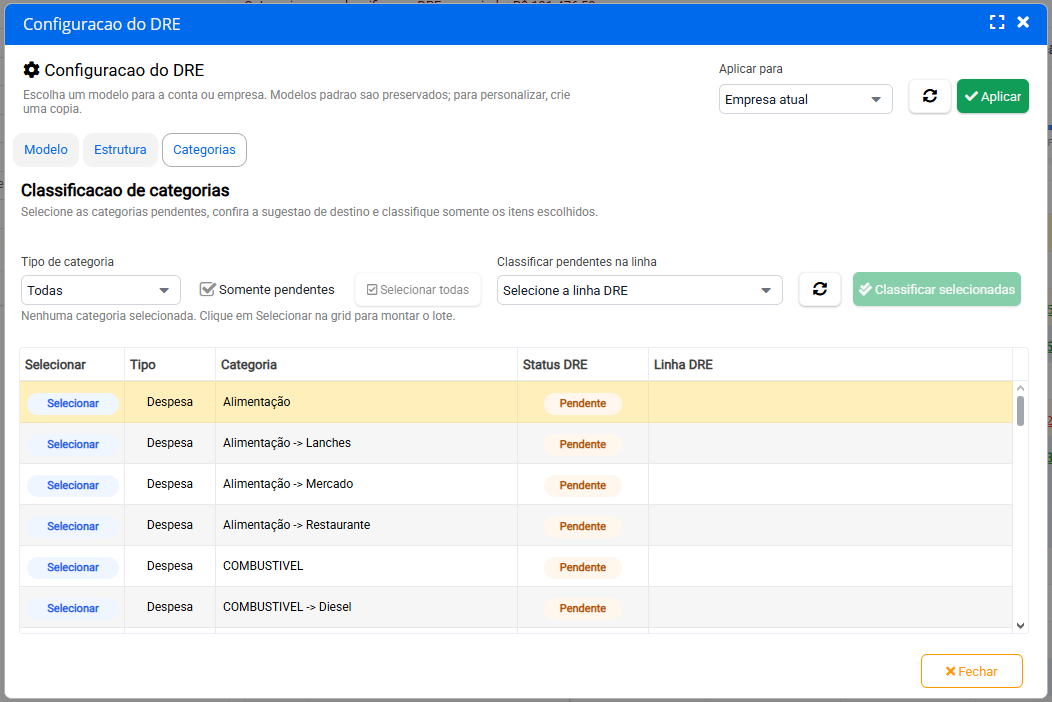Click the Classificar selecionadas button
Viewport: 1052px width, 702px height.
[937, 289]
